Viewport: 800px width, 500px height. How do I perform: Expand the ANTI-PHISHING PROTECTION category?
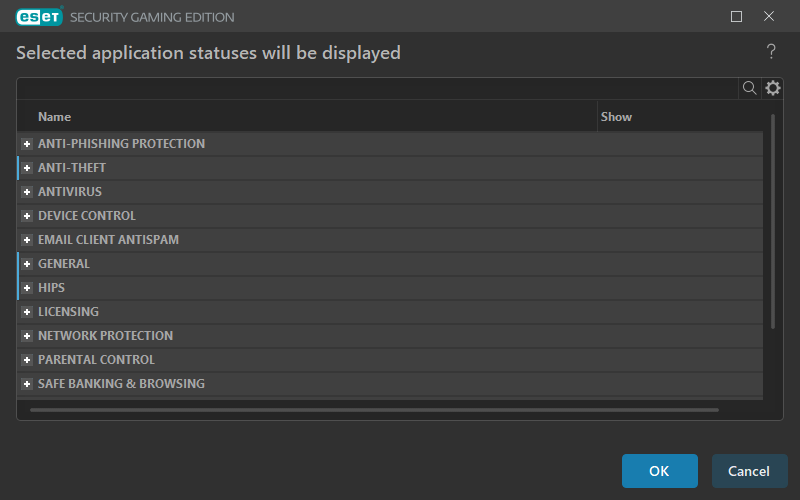(x=27, y=144)
